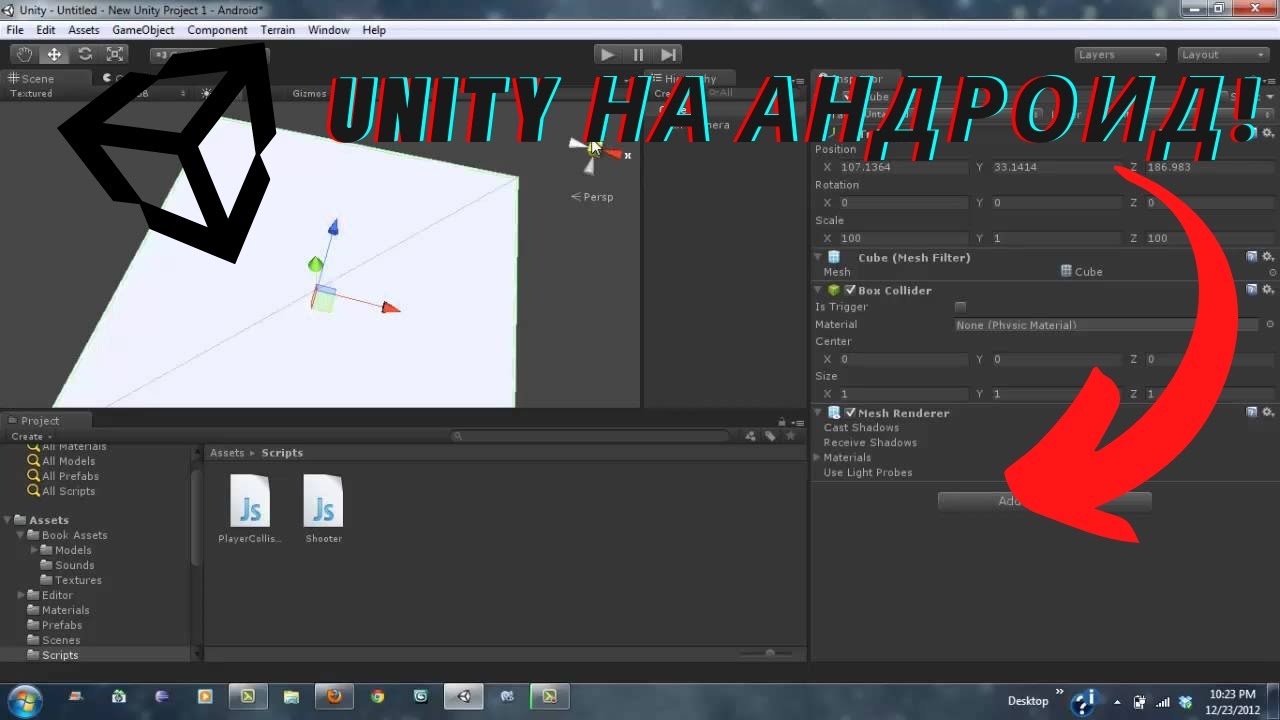Open the GameObject menu
This screenshot has width=1280, height=720.
point(143,30)
